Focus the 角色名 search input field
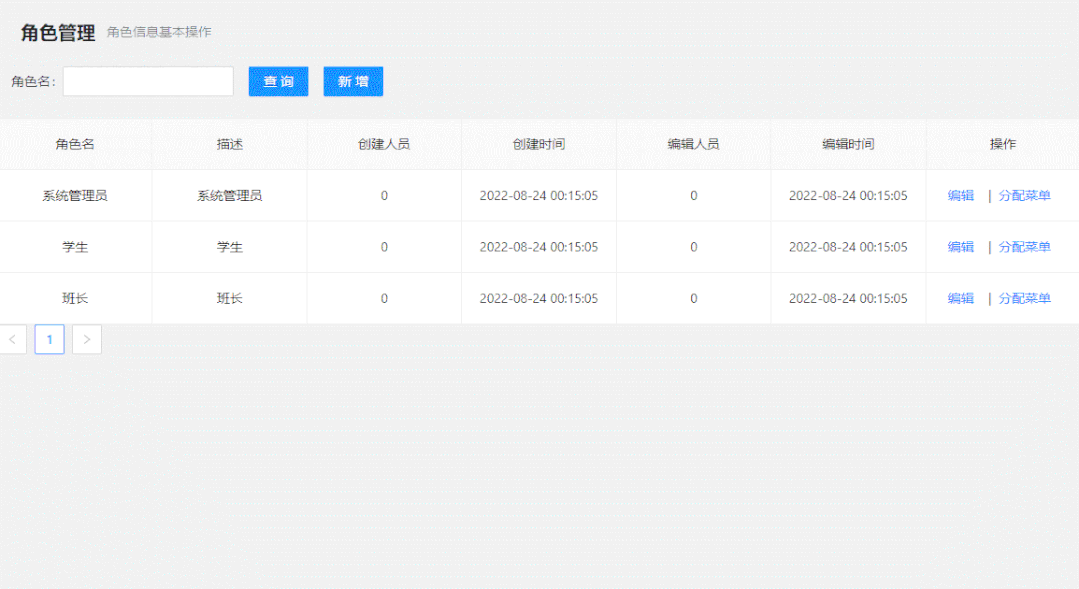This screenshot has width=1079, height=589. (148, 82)
